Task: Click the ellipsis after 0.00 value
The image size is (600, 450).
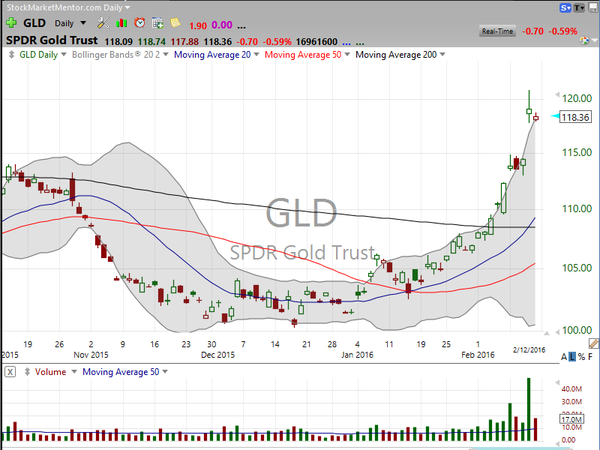Action: click(x=241, y=27)
